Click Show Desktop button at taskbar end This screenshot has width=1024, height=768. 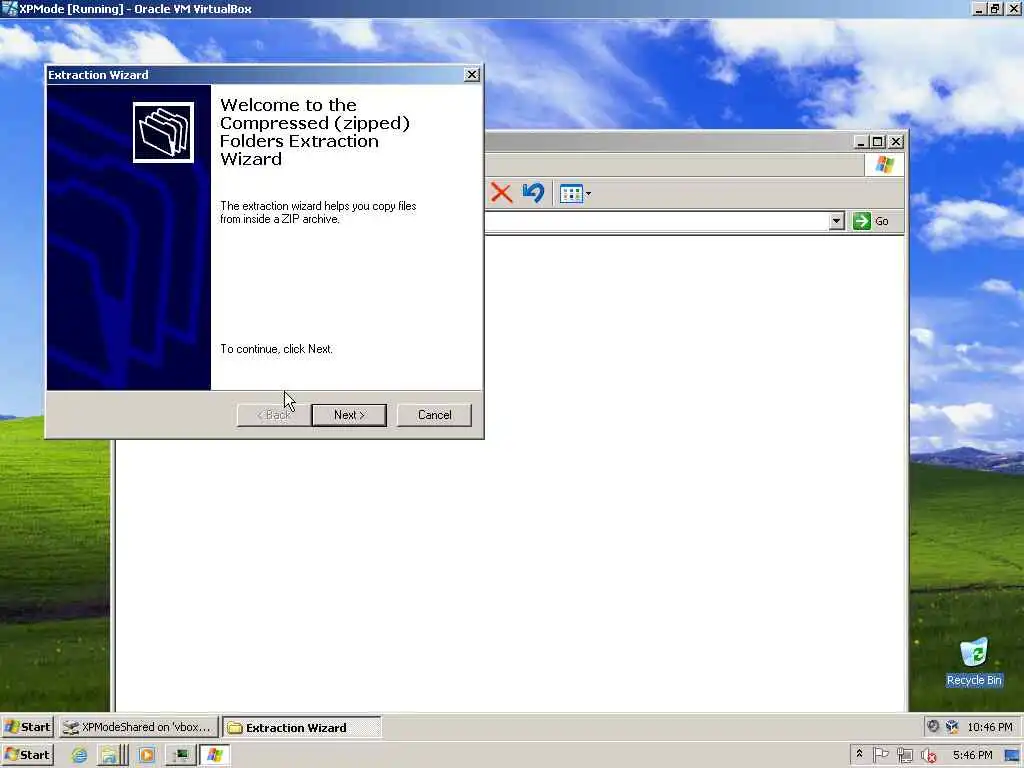click(1014, 755)
